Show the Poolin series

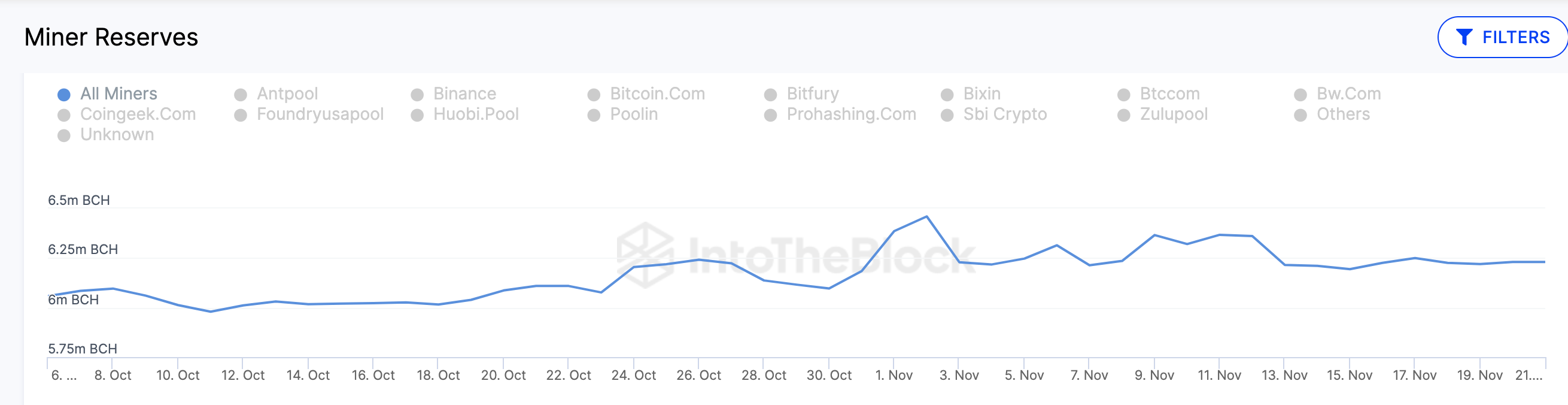point(633,114)
